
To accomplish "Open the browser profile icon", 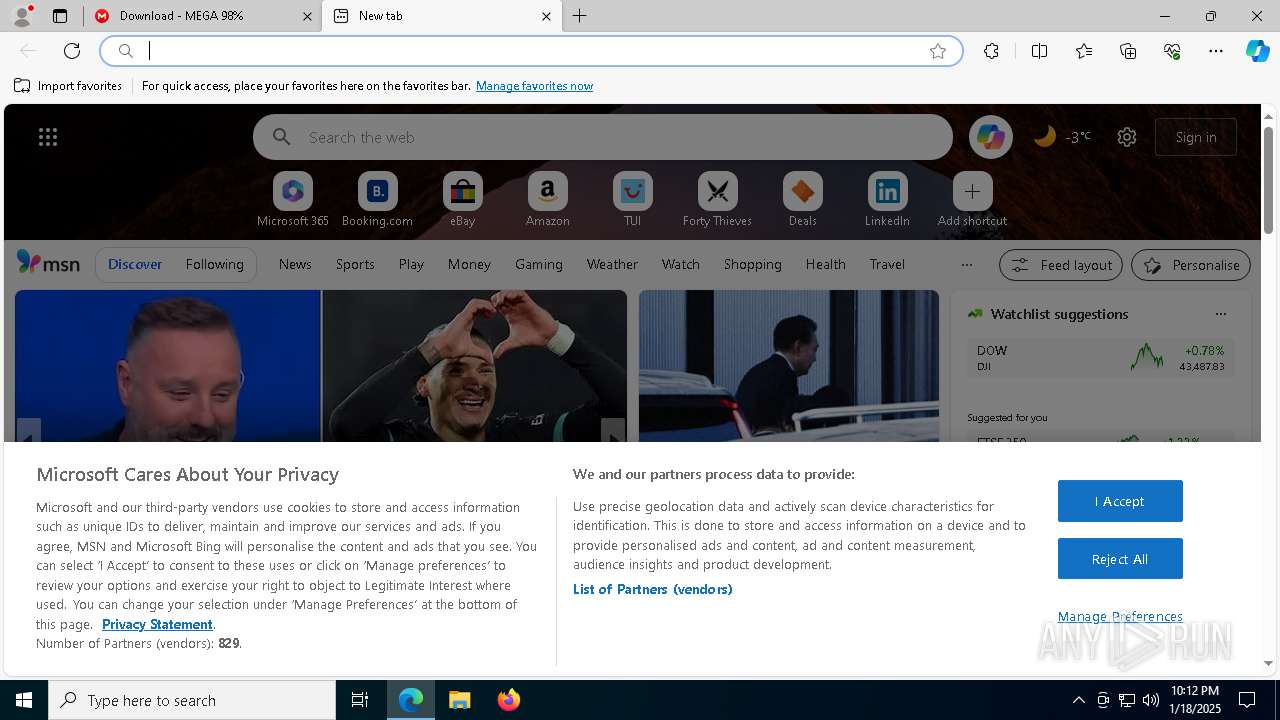I will [22, 16].
